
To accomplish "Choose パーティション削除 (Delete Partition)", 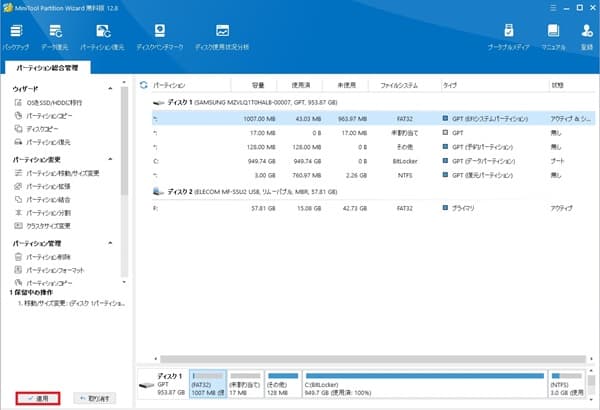I will point(43,257).
